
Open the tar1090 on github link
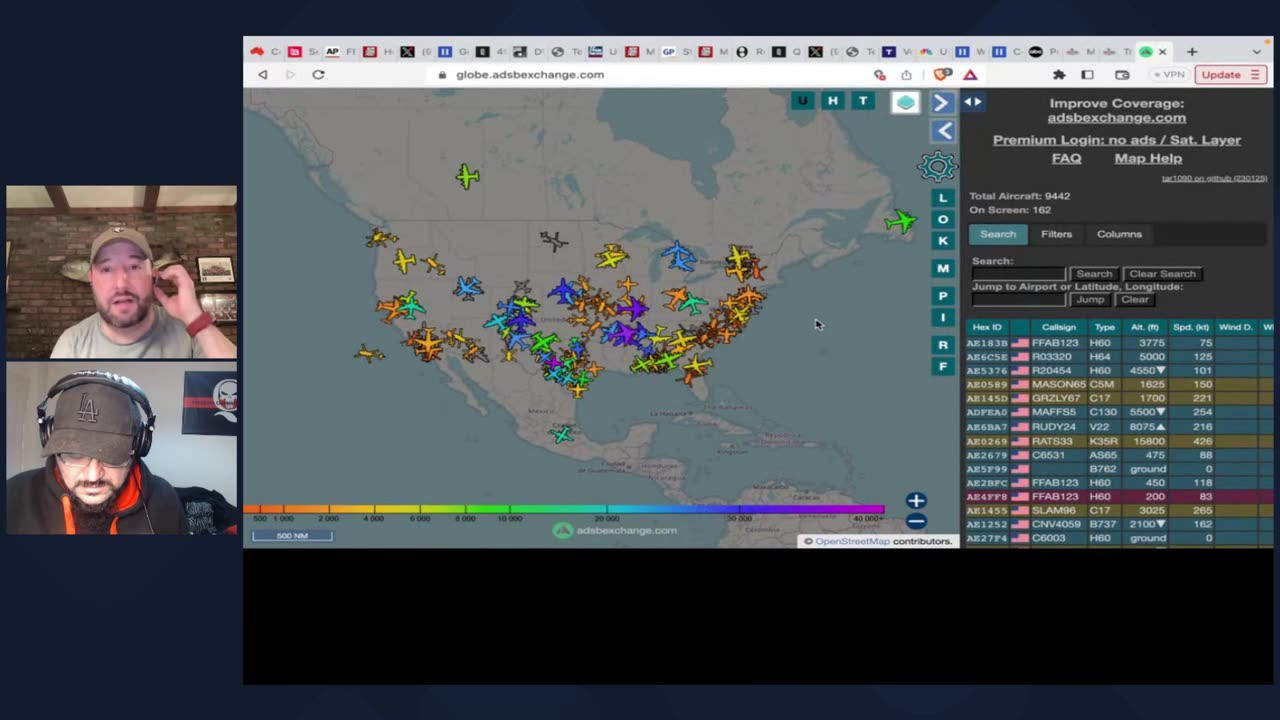[1214, 178]
